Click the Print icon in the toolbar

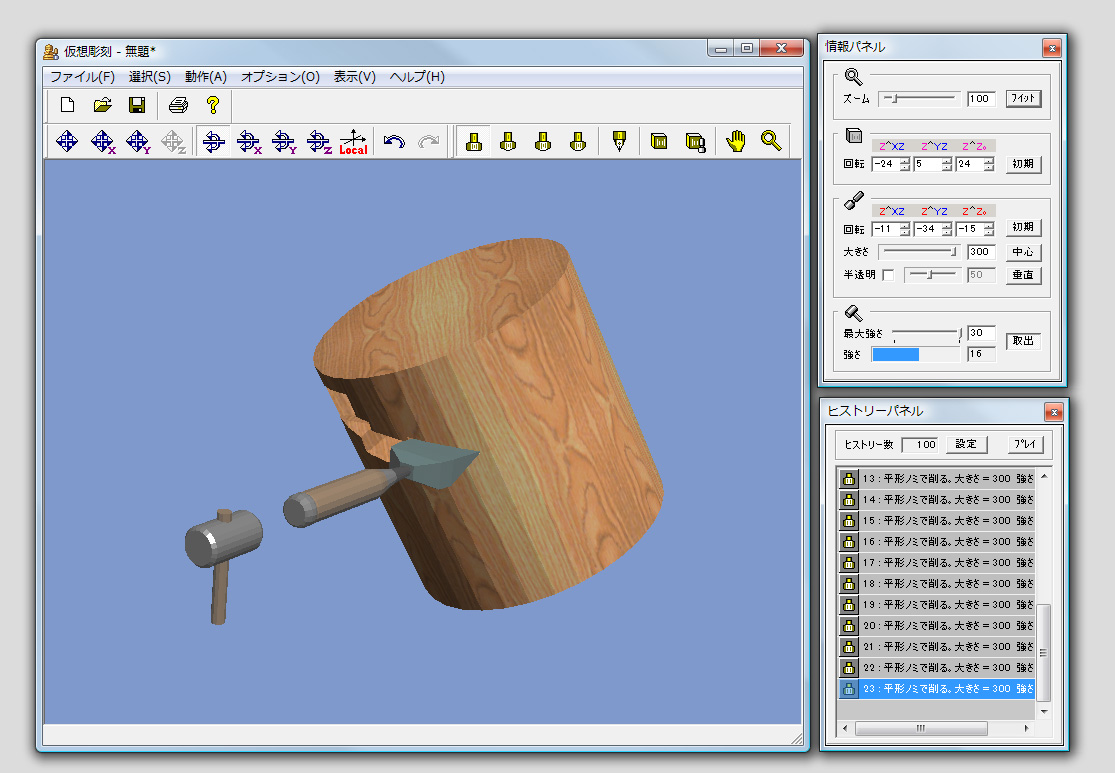[178, 105]
